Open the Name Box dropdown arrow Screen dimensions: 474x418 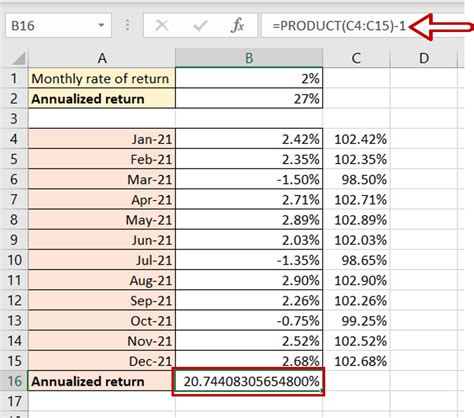click(101, 25)
